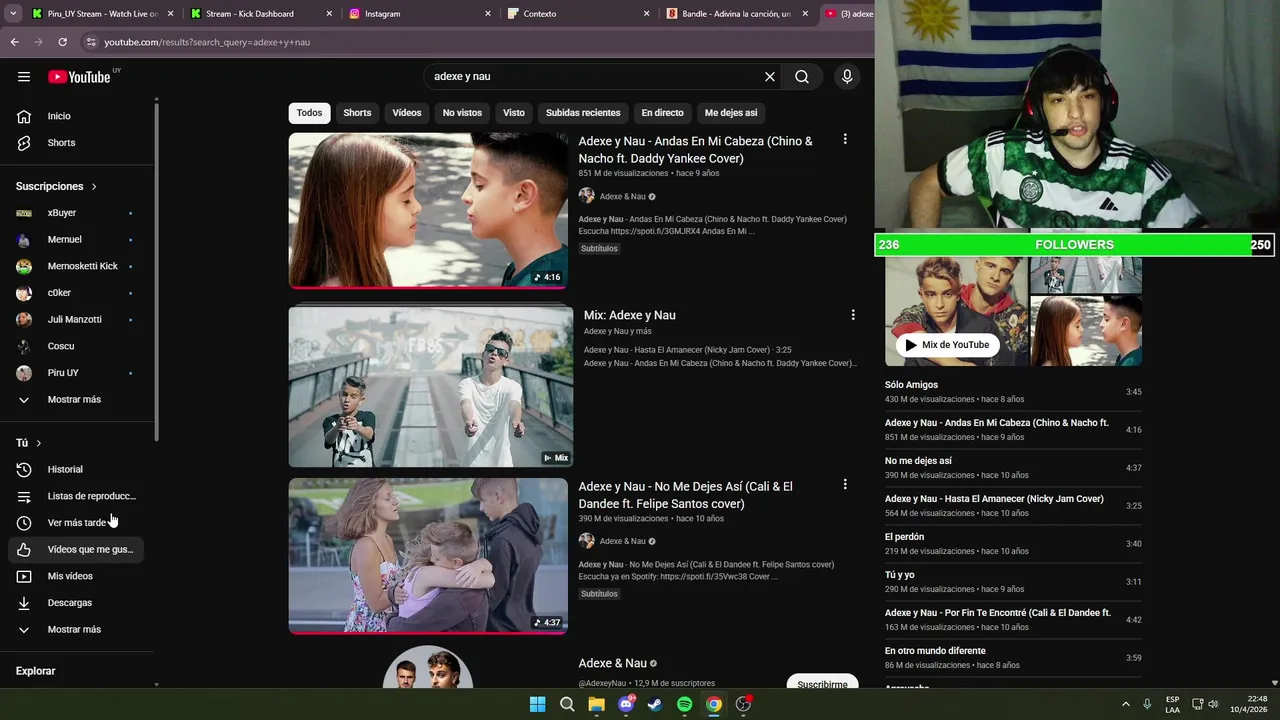Open the YouTube hamburger guide menu

click(x=24, y=77)
